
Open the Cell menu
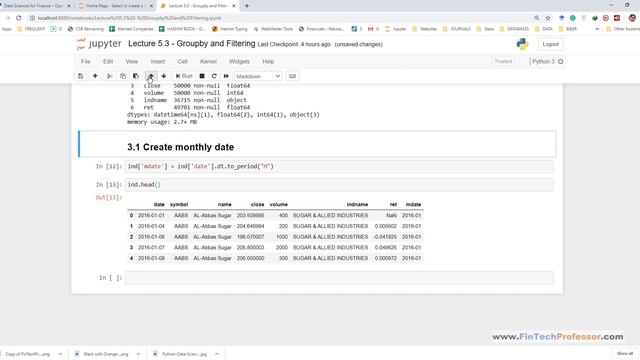tap(182, 61)
